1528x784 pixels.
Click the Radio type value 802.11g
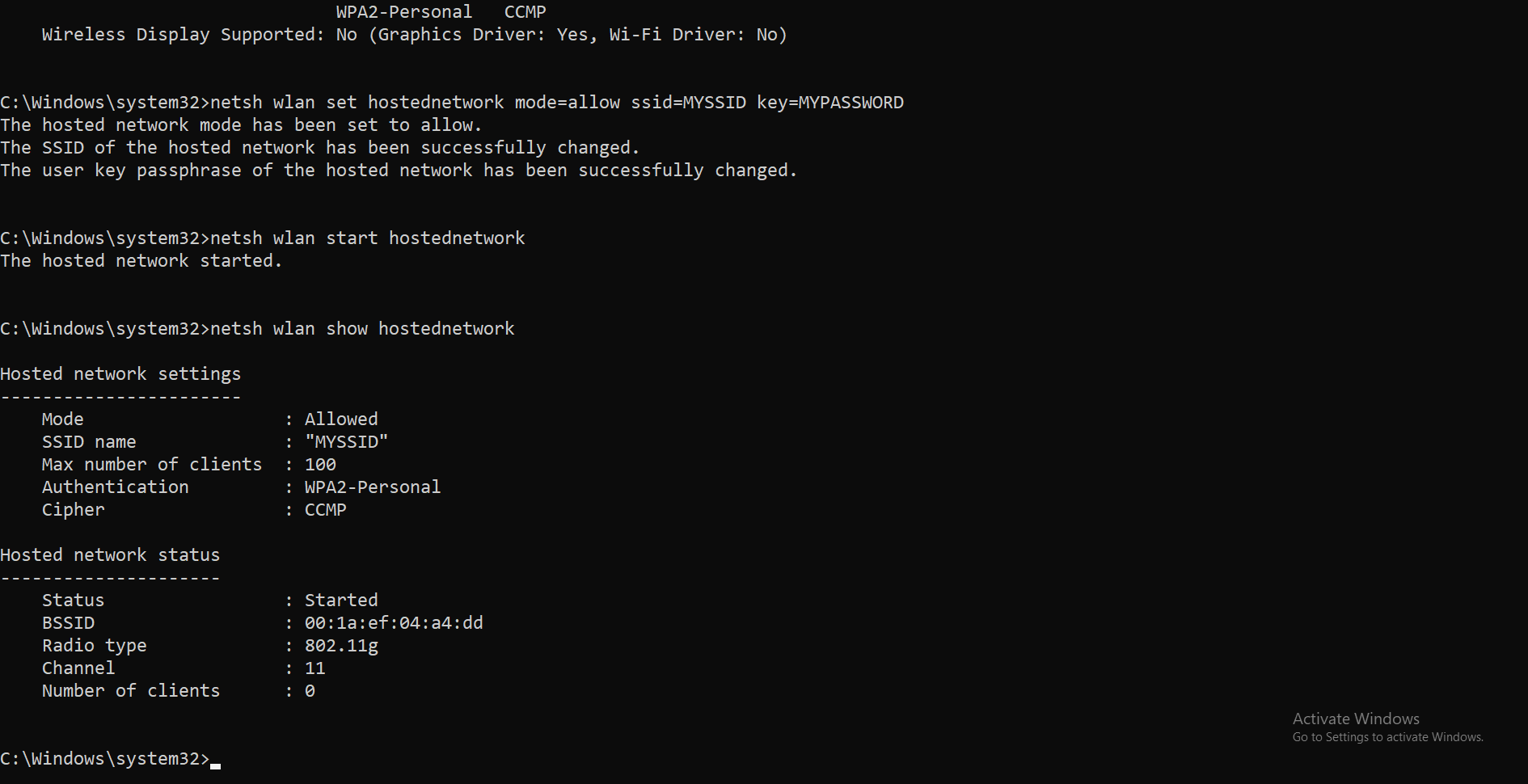click(340, 646)
